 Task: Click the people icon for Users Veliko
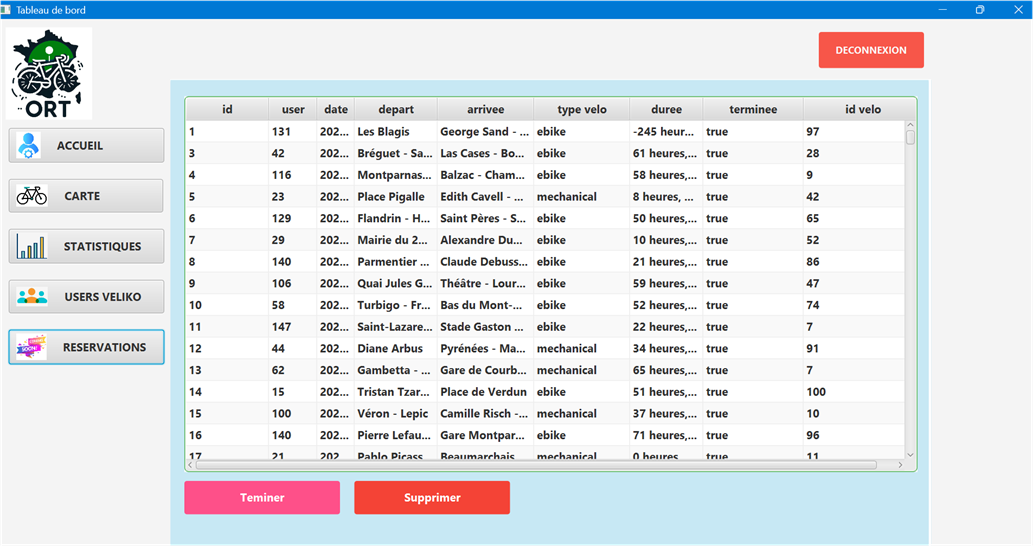point(32,297)
